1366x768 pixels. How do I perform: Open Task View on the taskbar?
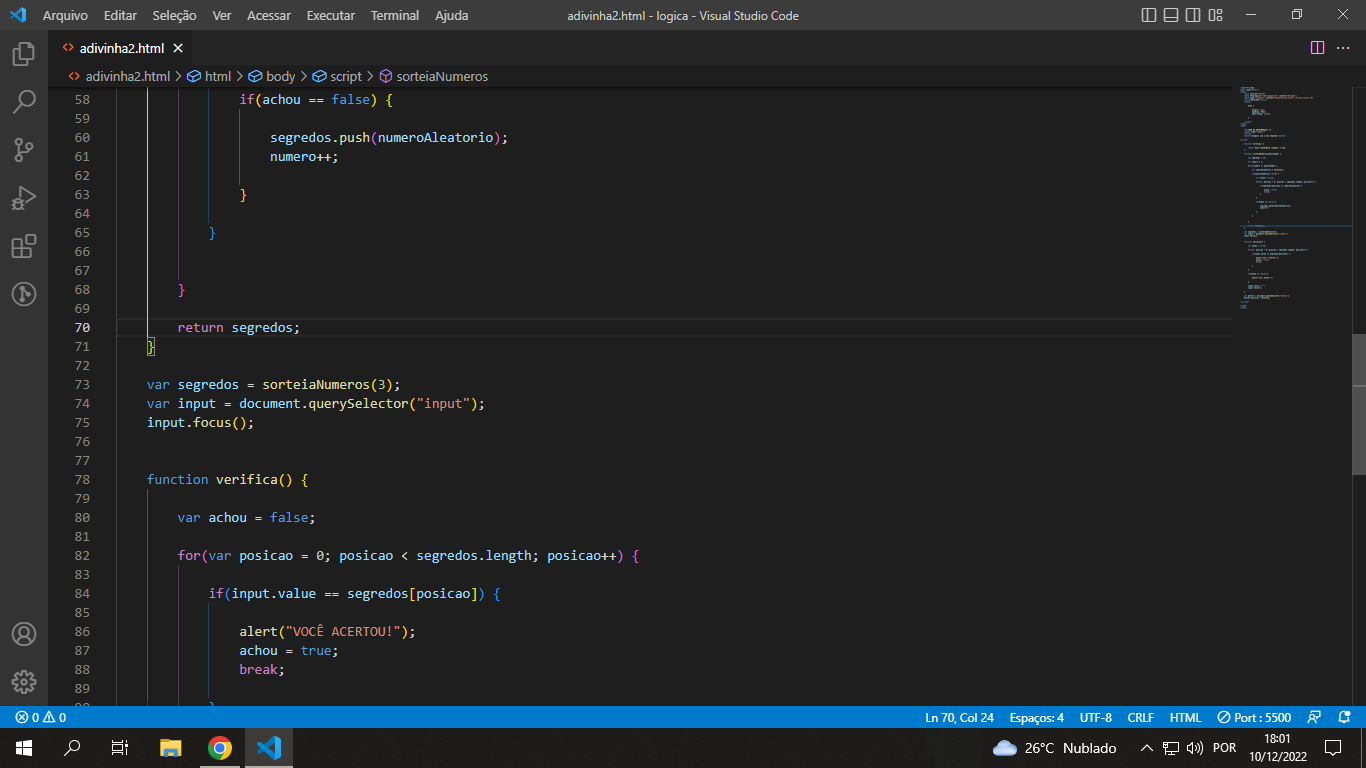coord(120,748)
